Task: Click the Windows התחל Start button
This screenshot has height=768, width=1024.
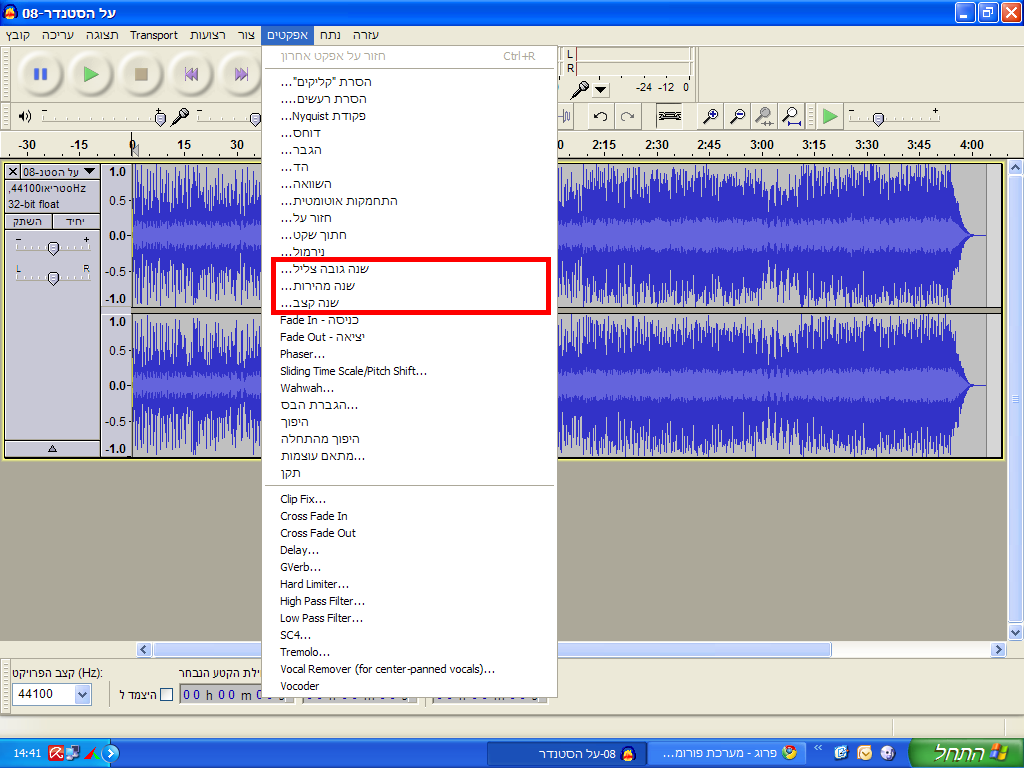Action: point(965,754)
